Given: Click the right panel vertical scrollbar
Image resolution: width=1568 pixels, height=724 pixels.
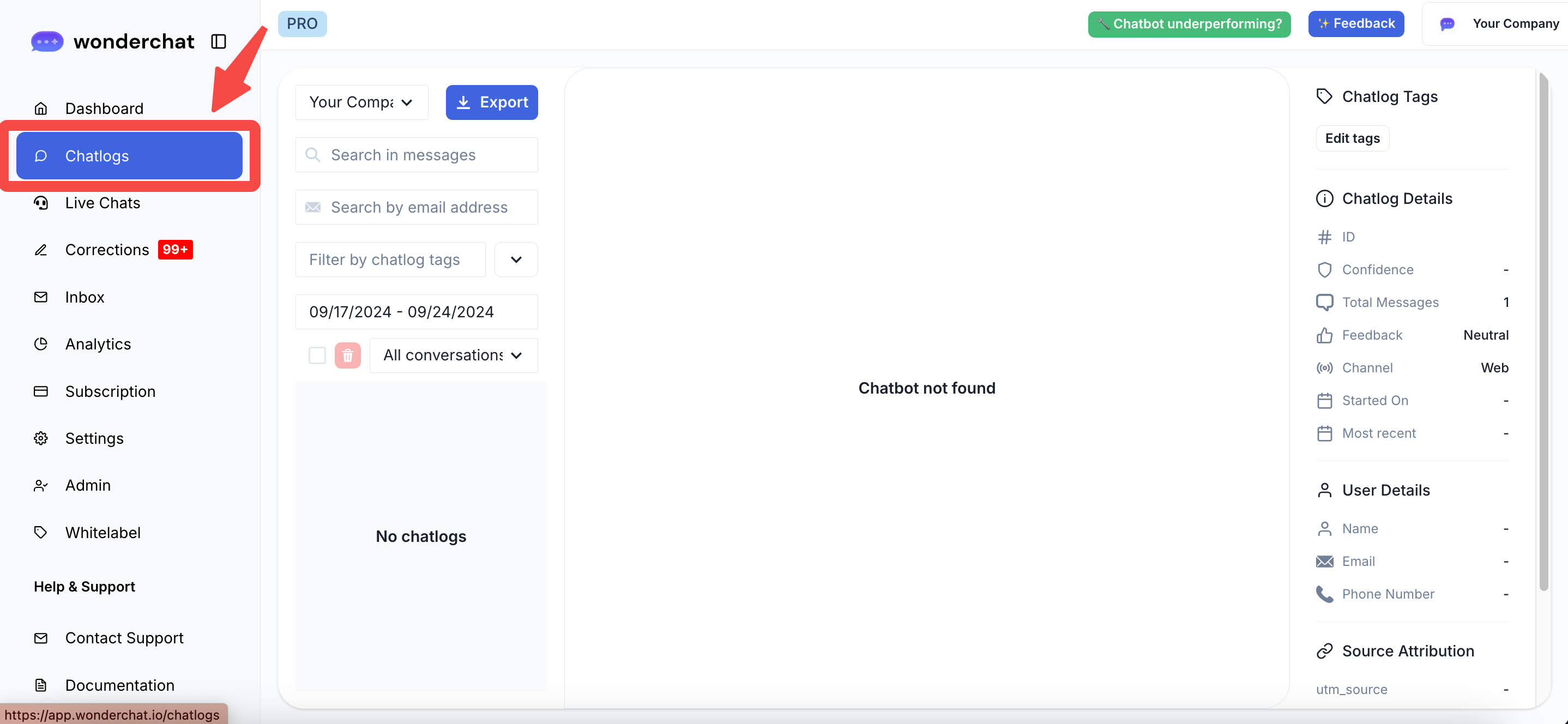Looking at the screenshot, I should [1543, 329].
